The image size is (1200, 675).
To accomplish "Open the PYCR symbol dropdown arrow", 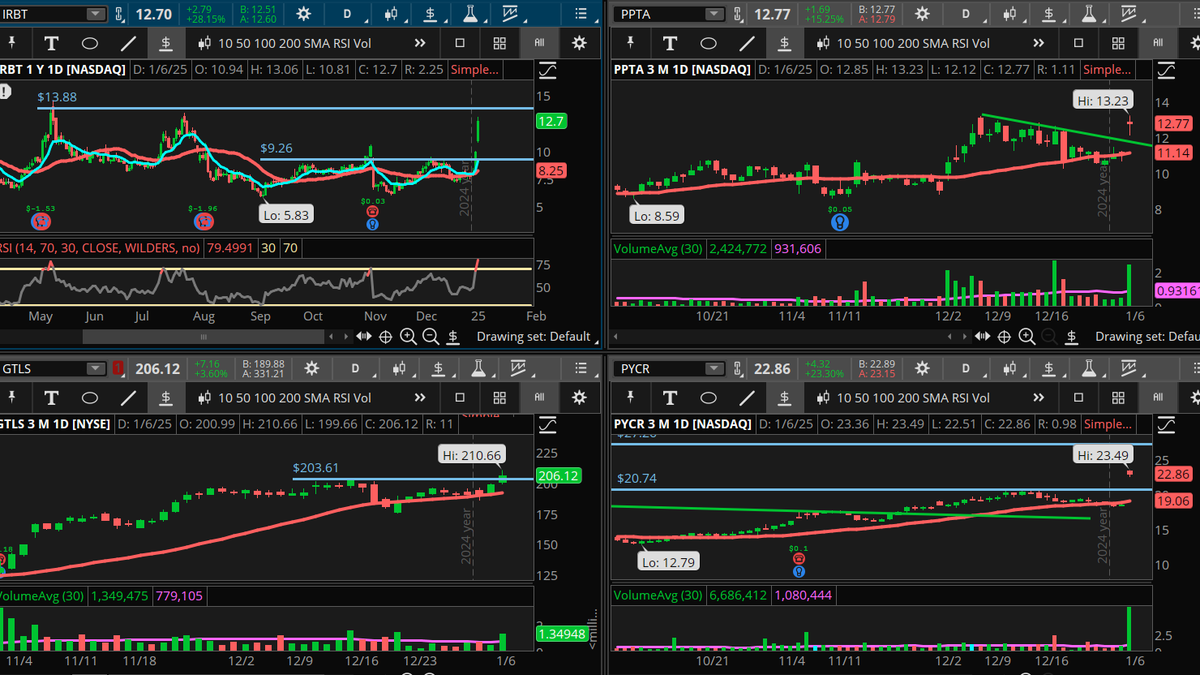I will (714, 368).
